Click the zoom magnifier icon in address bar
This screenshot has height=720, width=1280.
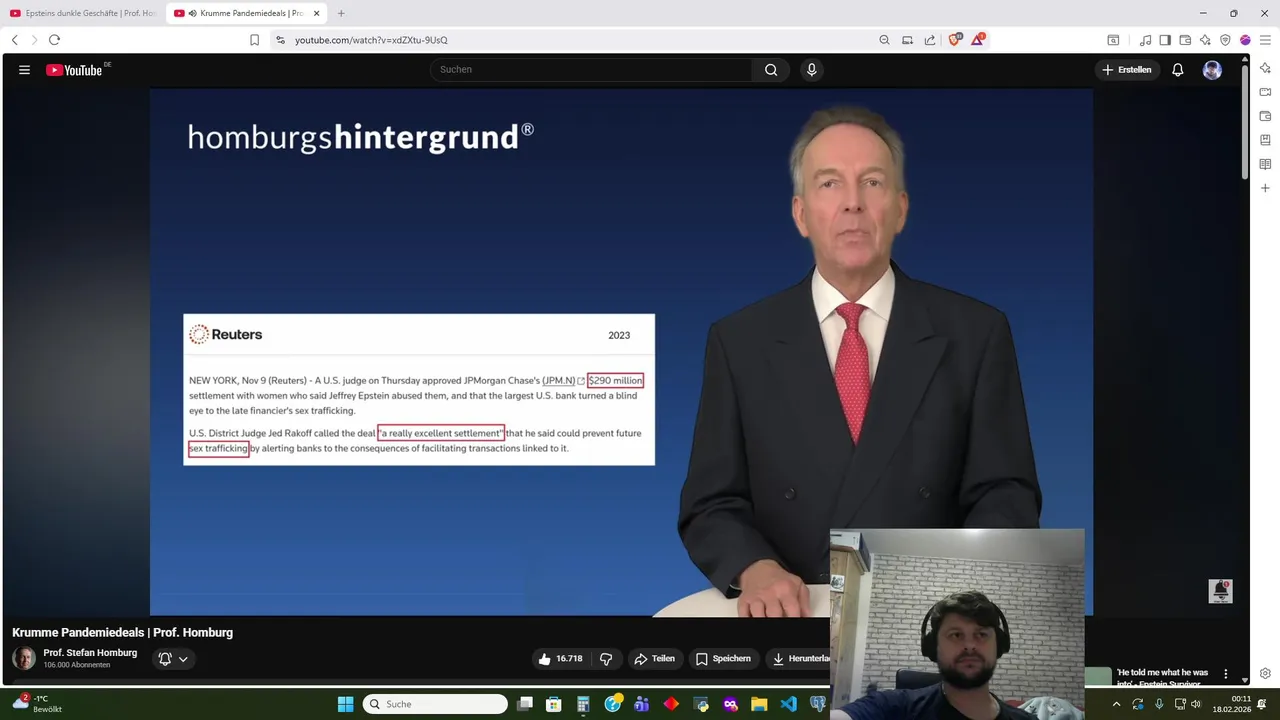(884, 40)
